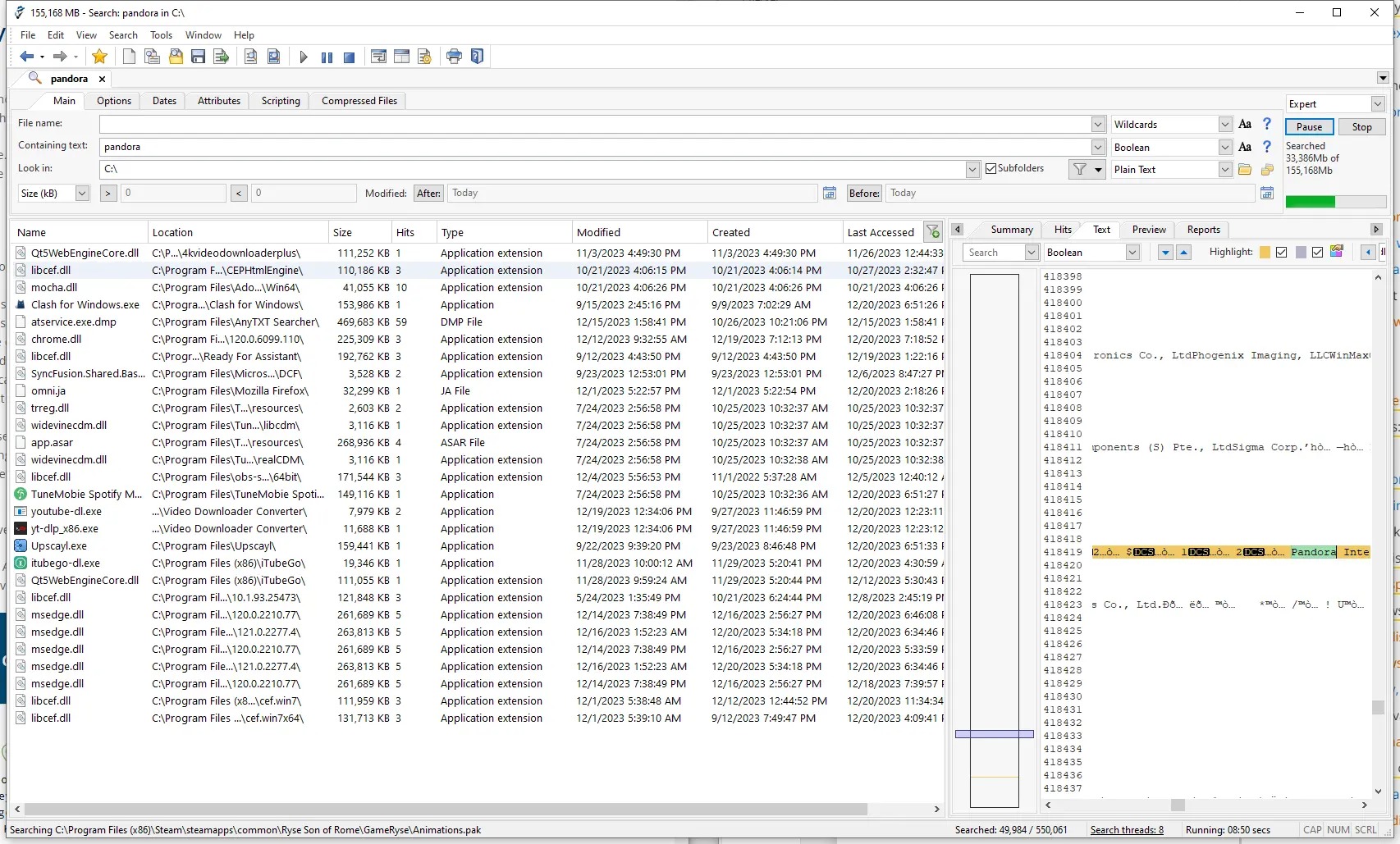Uncheck the Subfolders checkbox

[991, 169]
